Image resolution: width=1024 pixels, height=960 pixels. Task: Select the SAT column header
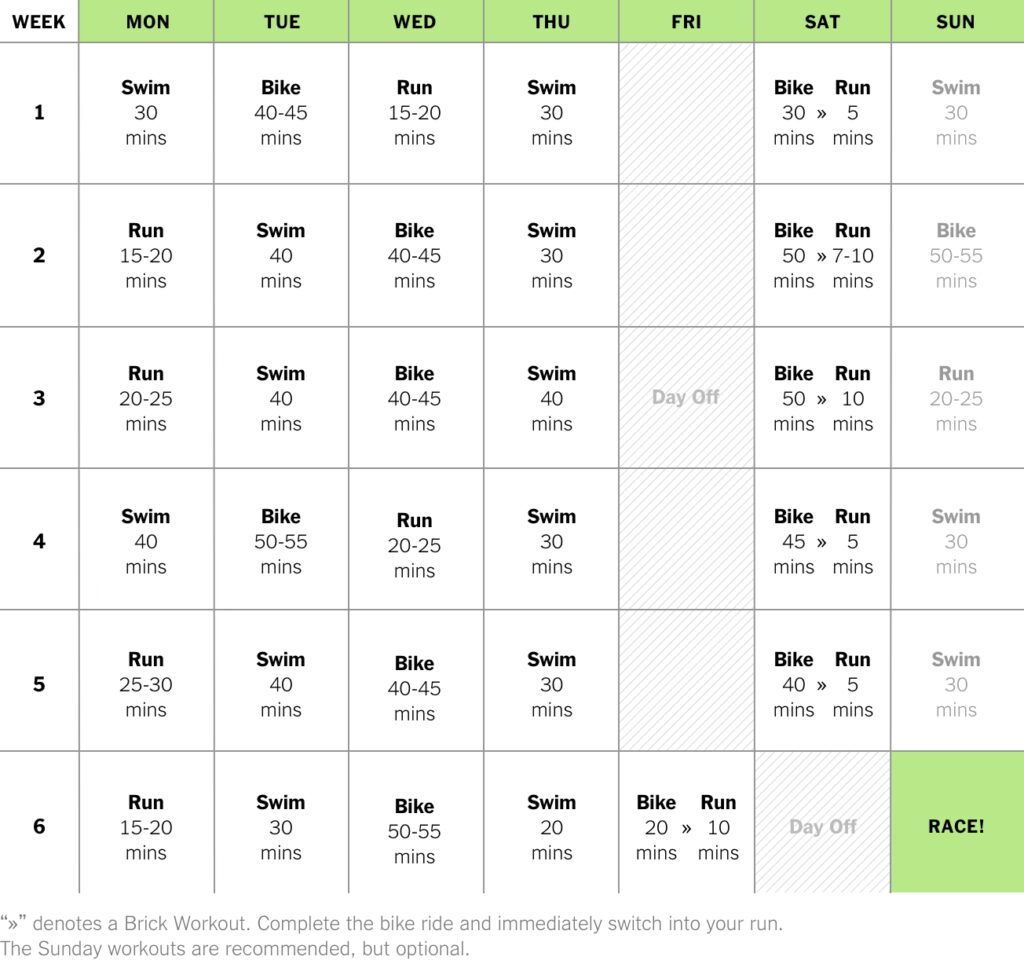[x=822, y=21]
